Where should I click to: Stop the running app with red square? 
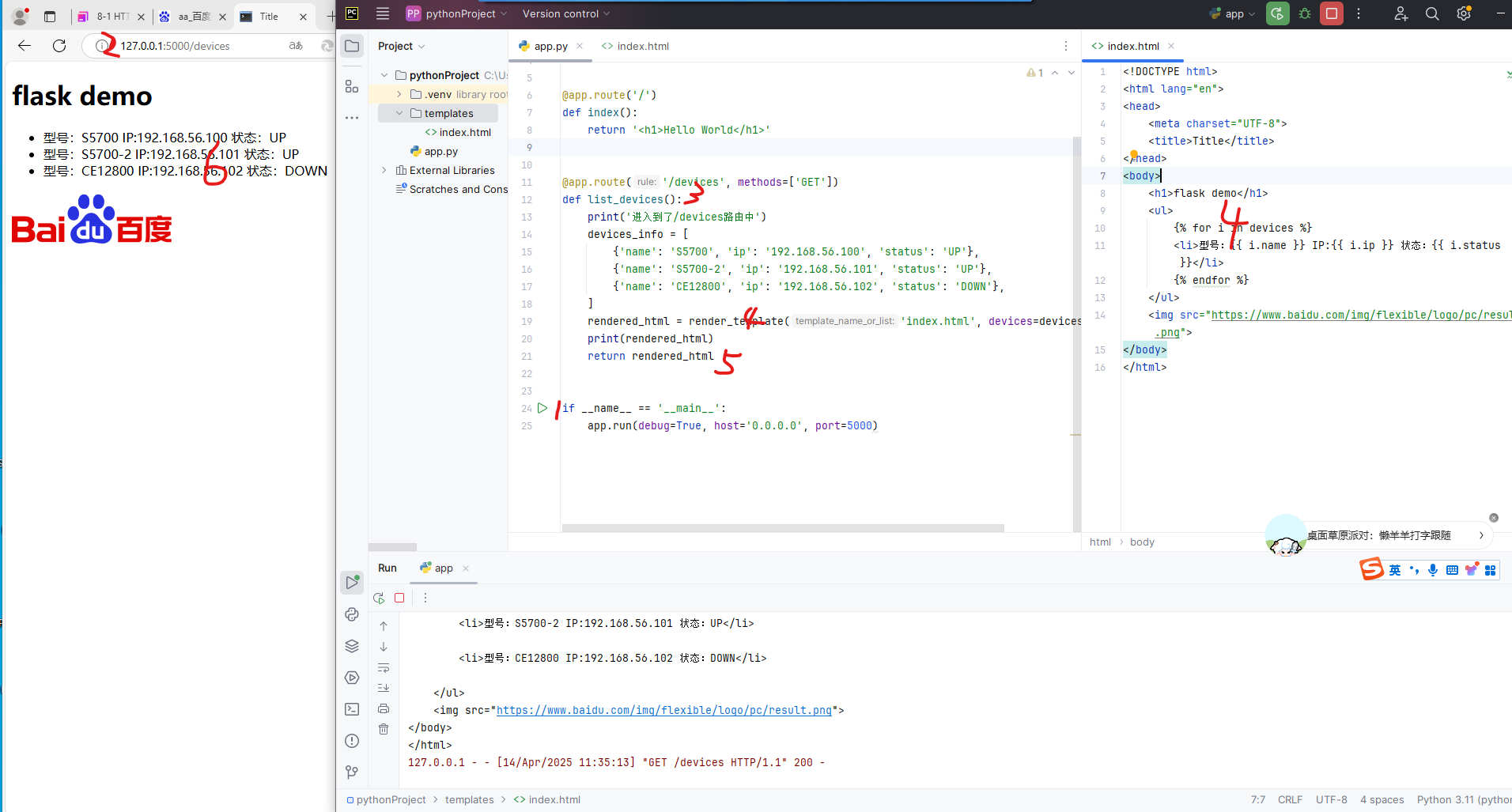pyautogui.click(x=1332, y=13)
